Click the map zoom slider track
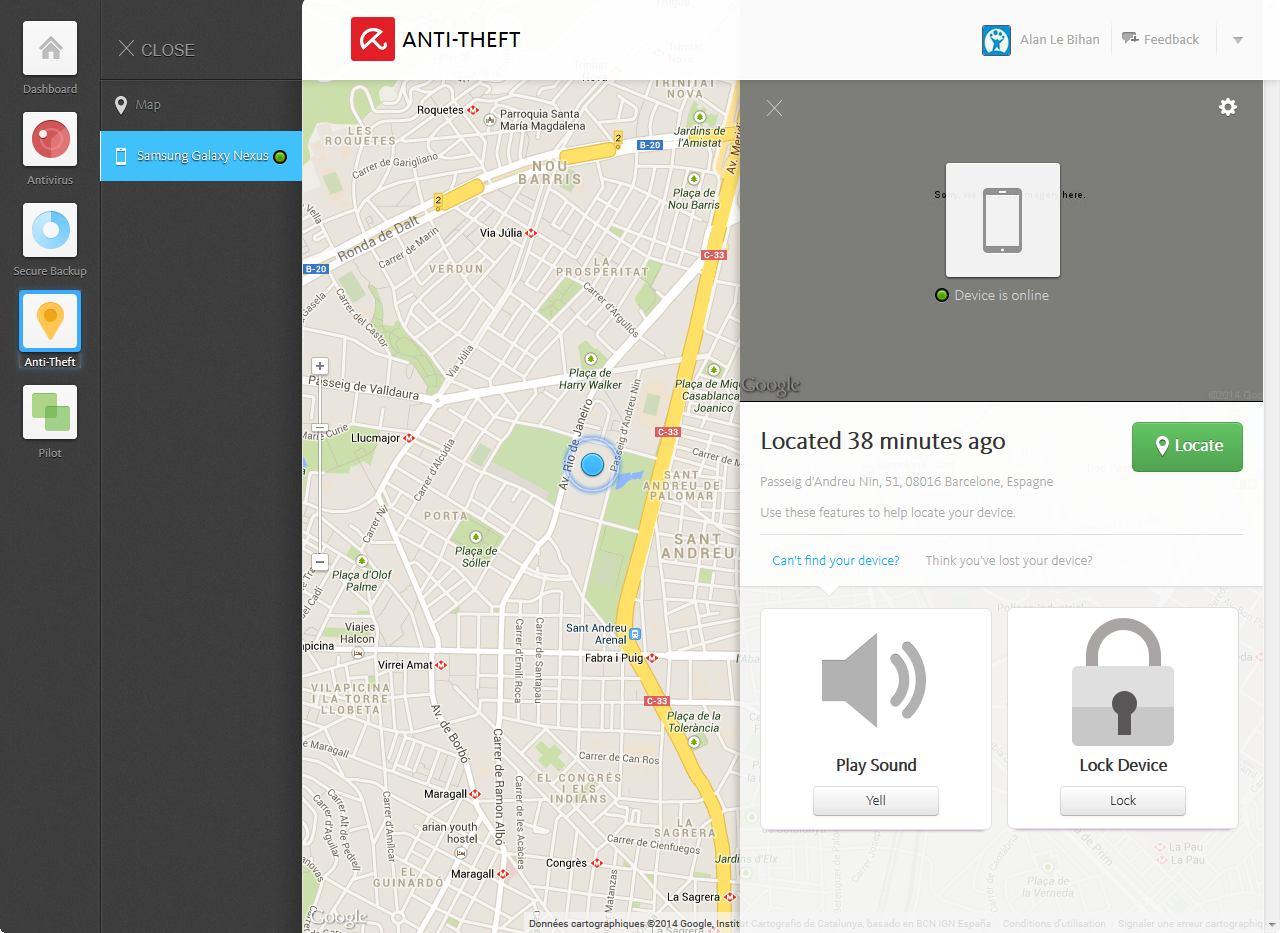This screenshot has height=933, width=1280. (x=320, y=464)
